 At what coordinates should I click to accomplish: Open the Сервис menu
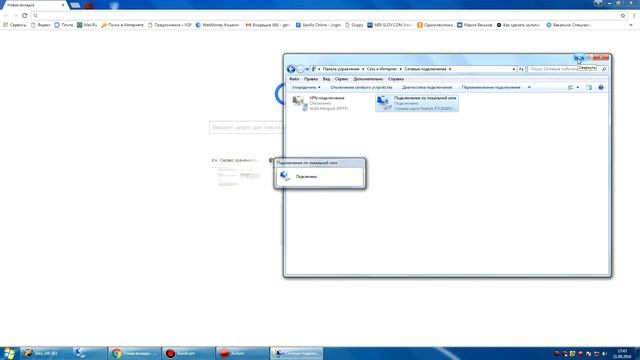click(342, 79)
